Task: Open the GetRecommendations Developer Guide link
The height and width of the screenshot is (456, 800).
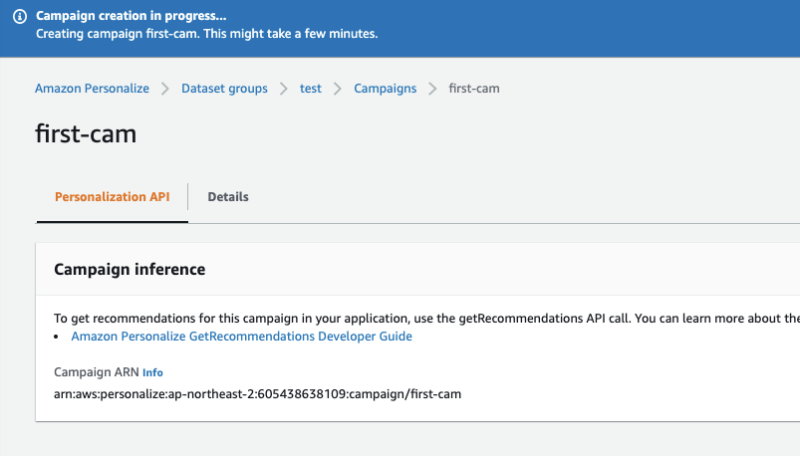Action: (241, 337)
